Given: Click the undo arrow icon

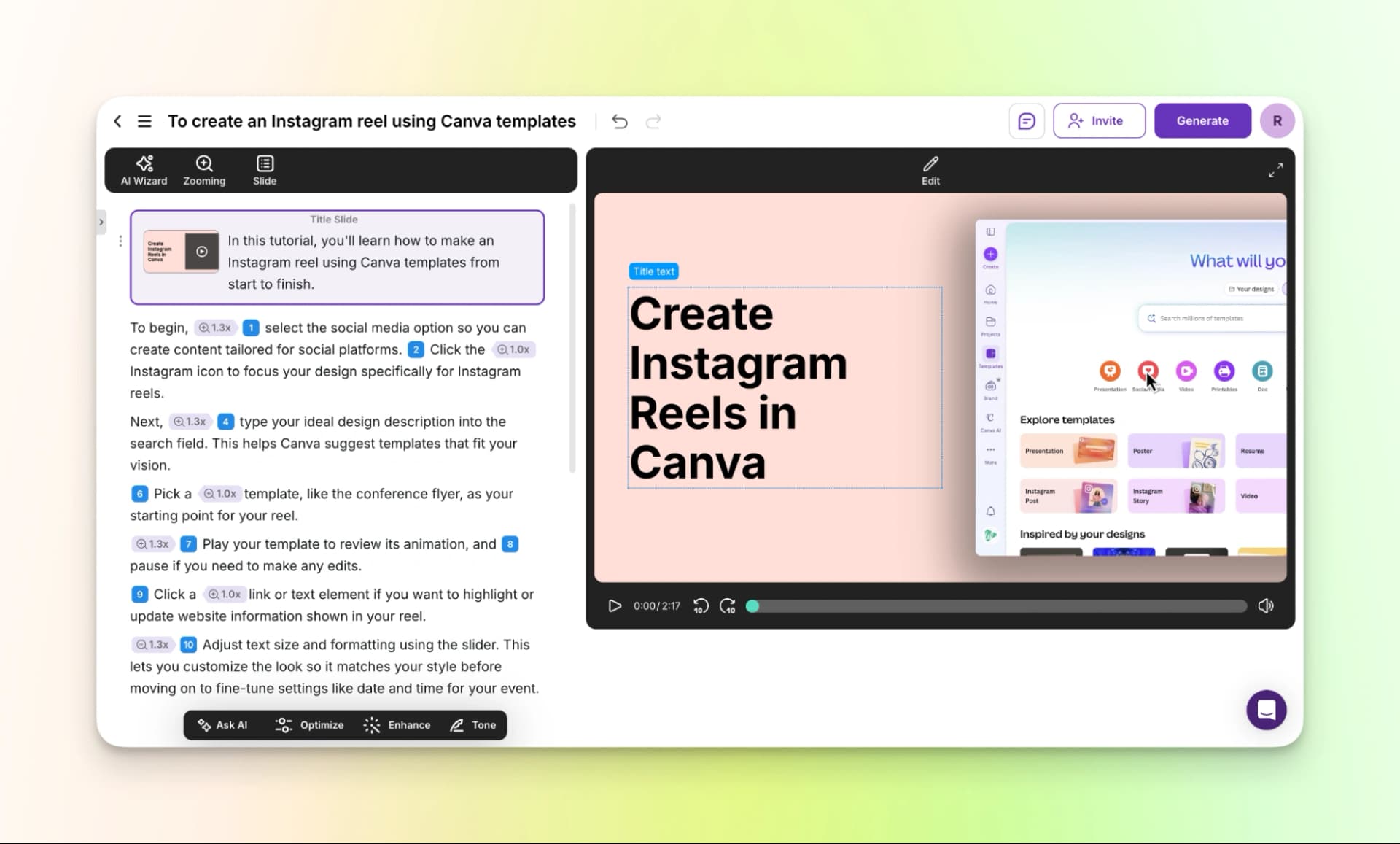Looking at the screenshot, I should pos(620,122).
